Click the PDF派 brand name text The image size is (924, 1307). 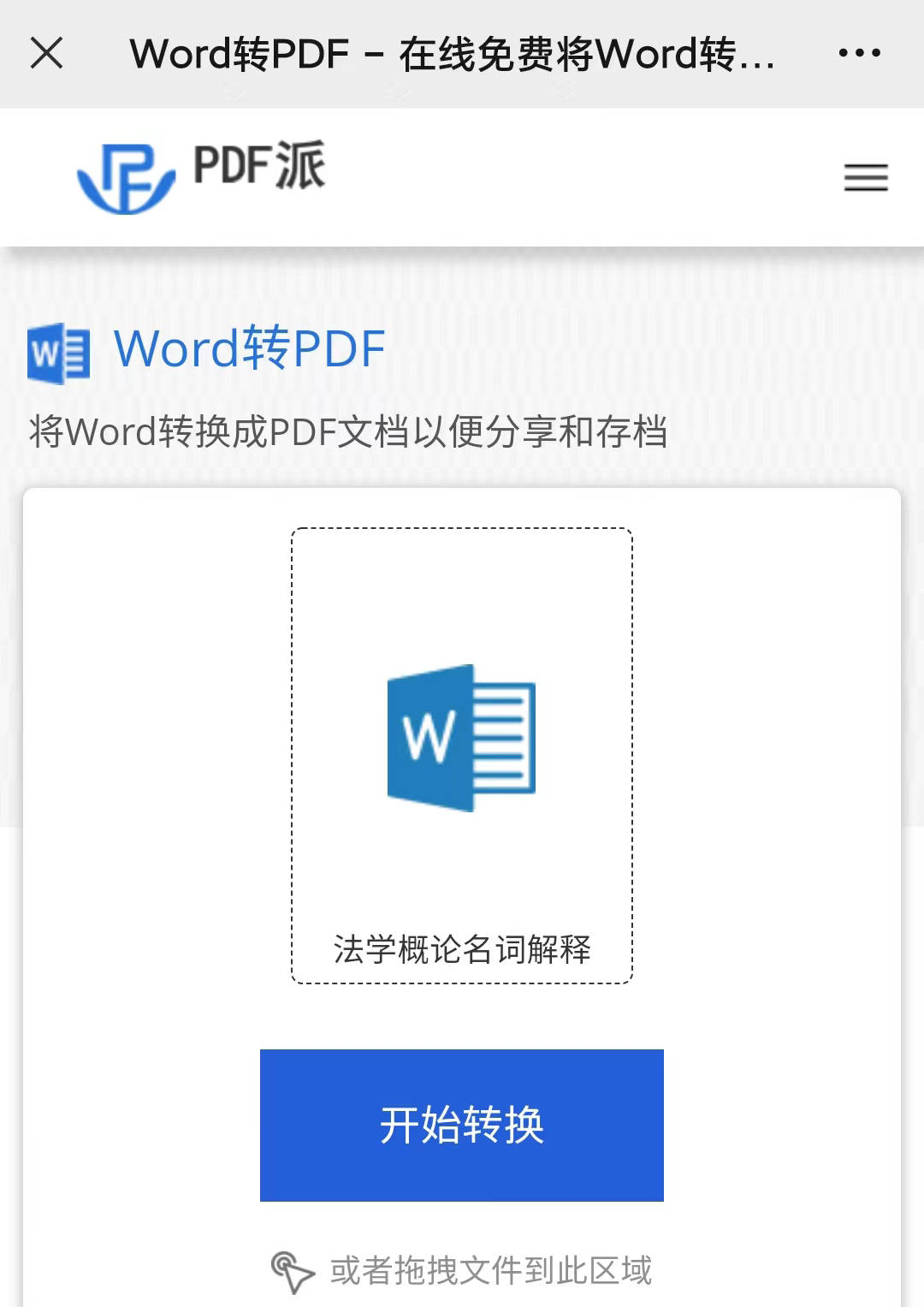[x=258, y=165]
